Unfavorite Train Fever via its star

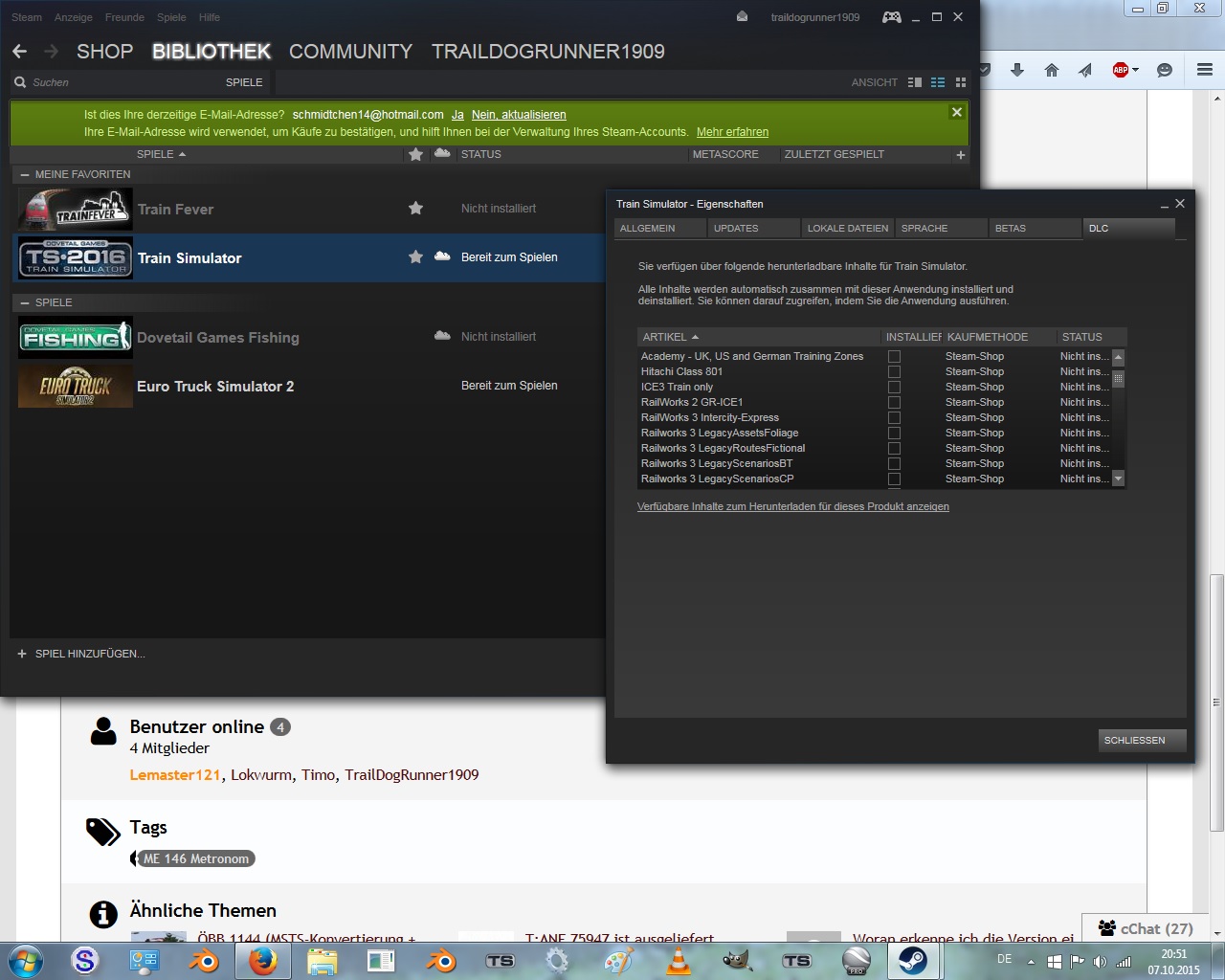point(415,208)
